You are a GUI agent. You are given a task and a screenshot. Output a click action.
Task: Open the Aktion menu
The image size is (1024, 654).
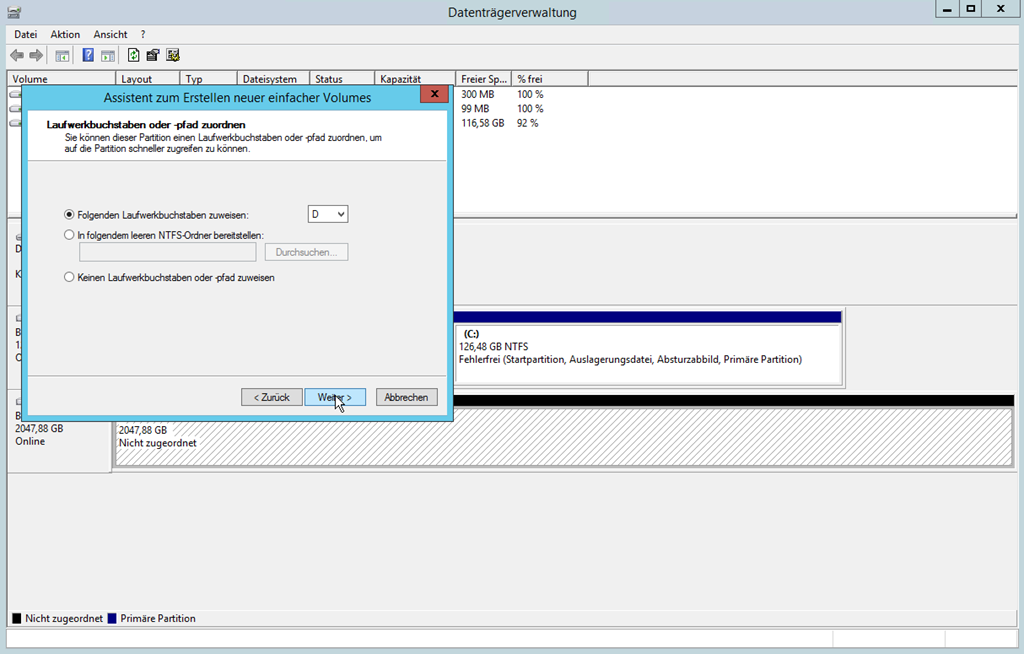pos(65,34)
